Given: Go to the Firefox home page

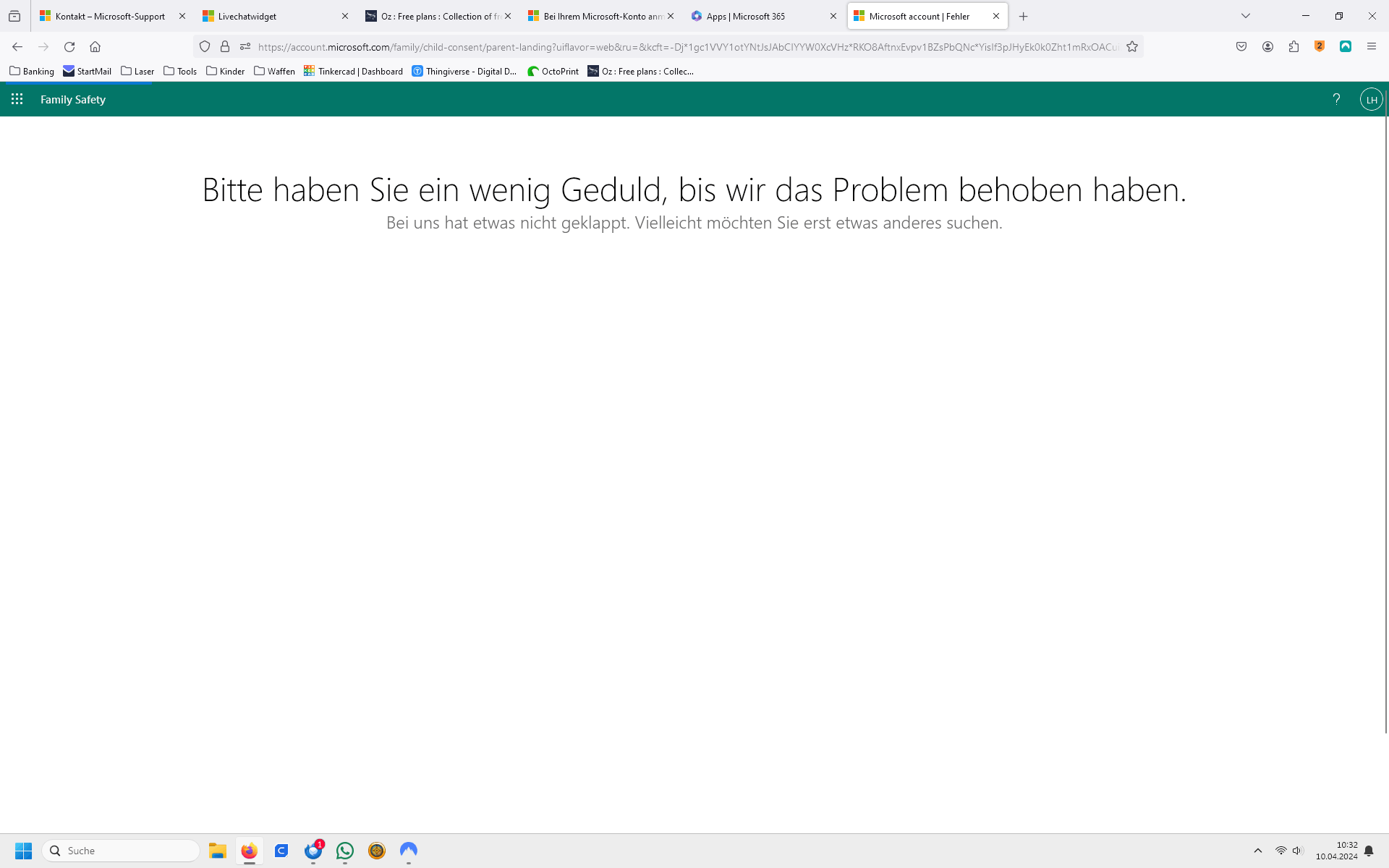Looking at the screenshot, I should [95, 47].
